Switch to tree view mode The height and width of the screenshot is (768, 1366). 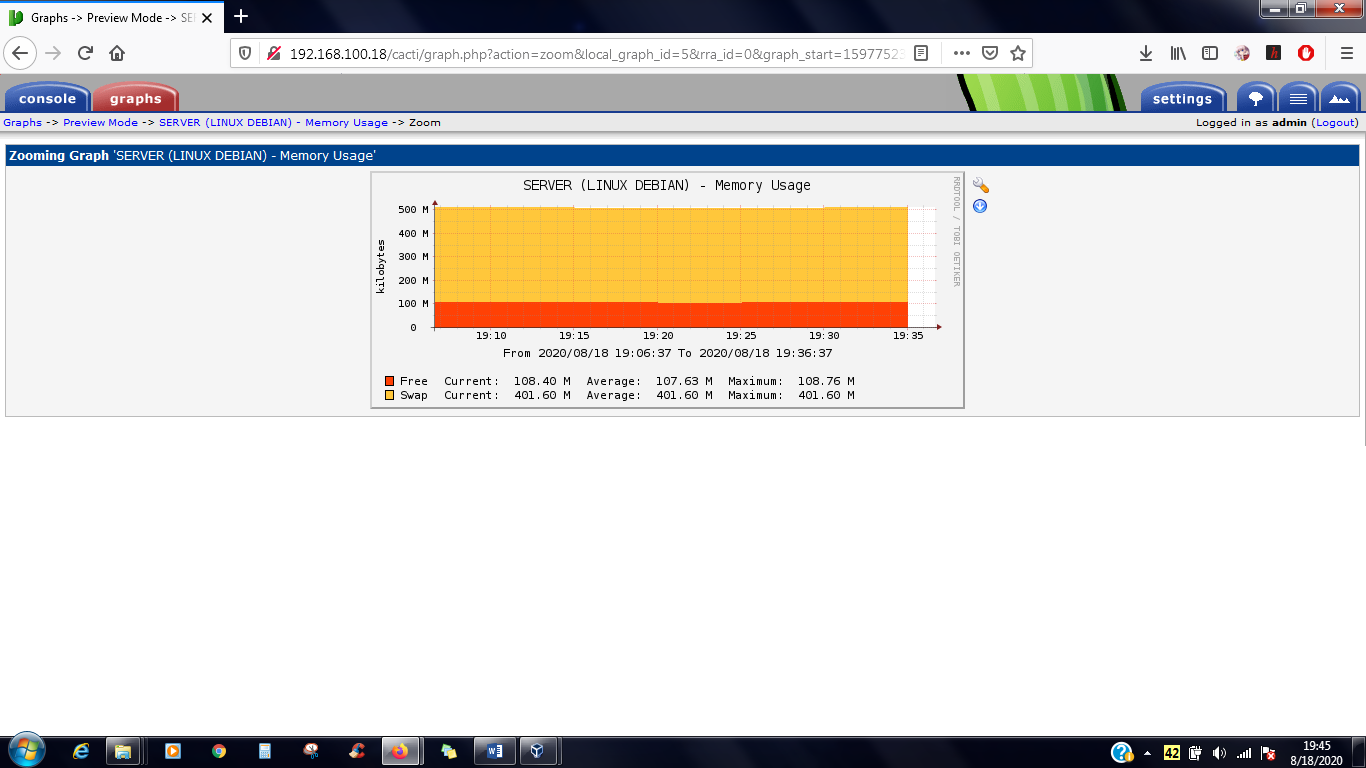pyautogui.click(x=1256, y=98)
